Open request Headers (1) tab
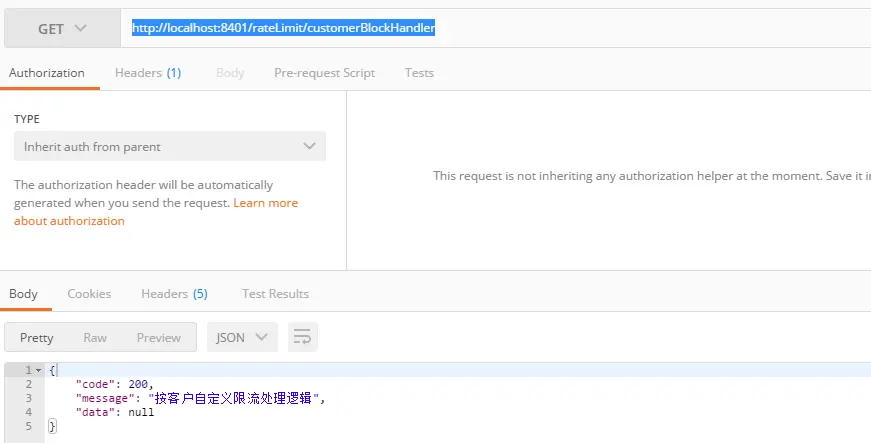This screenshot has height=443, width=871. point(148,73)
